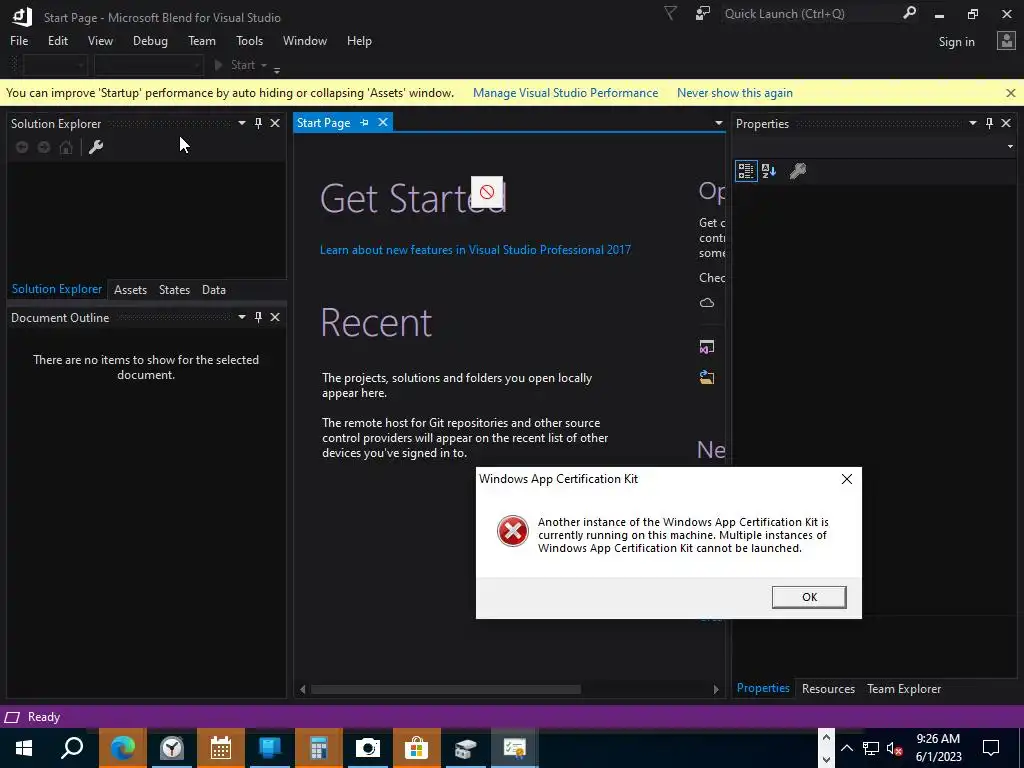1024x768 pixels.
Task: Click the feedback notifications flag icon
Action: point(670,13)
